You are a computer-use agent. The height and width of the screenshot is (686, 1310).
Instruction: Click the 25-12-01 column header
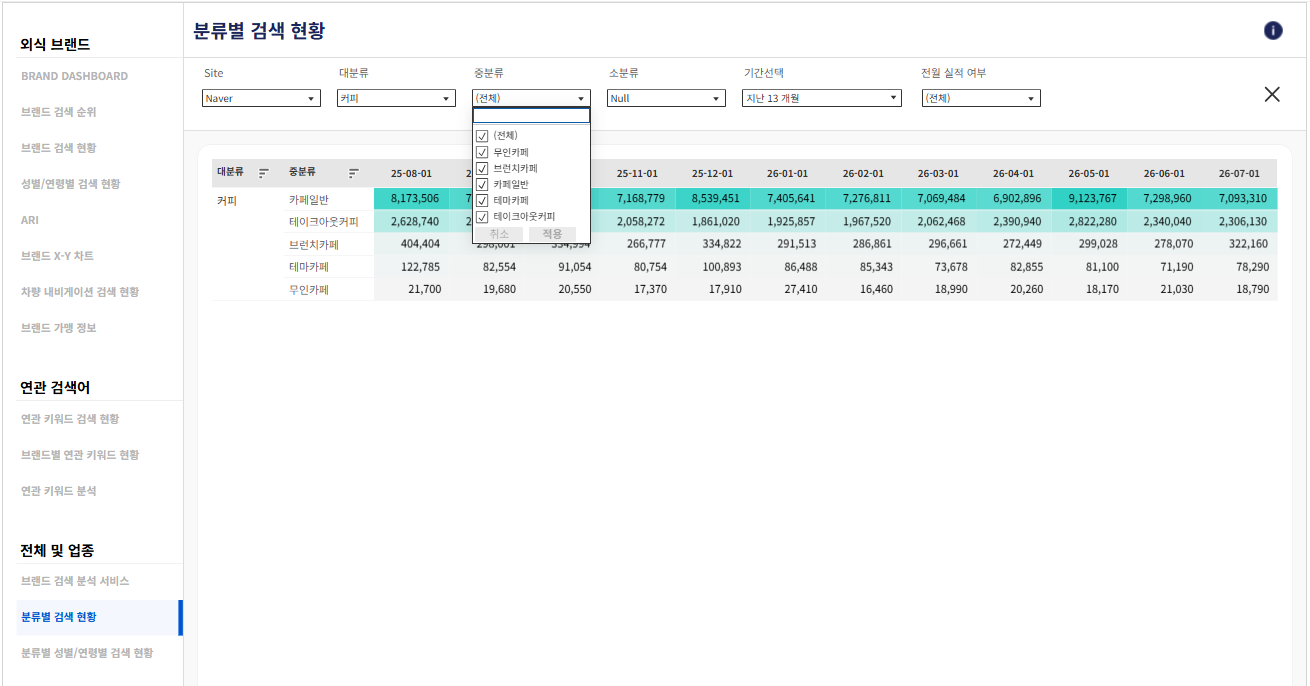[712, 173]
